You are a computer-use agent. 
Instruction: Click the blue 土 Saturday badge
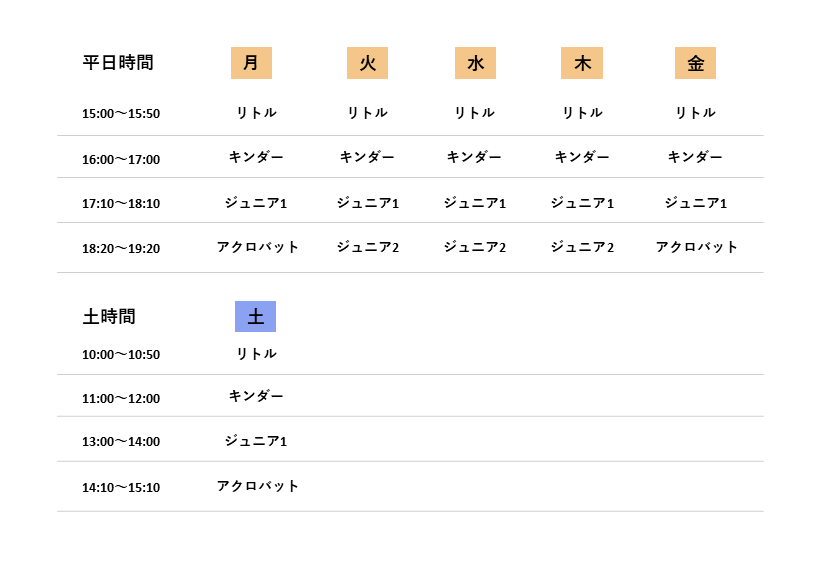(255, 317)
